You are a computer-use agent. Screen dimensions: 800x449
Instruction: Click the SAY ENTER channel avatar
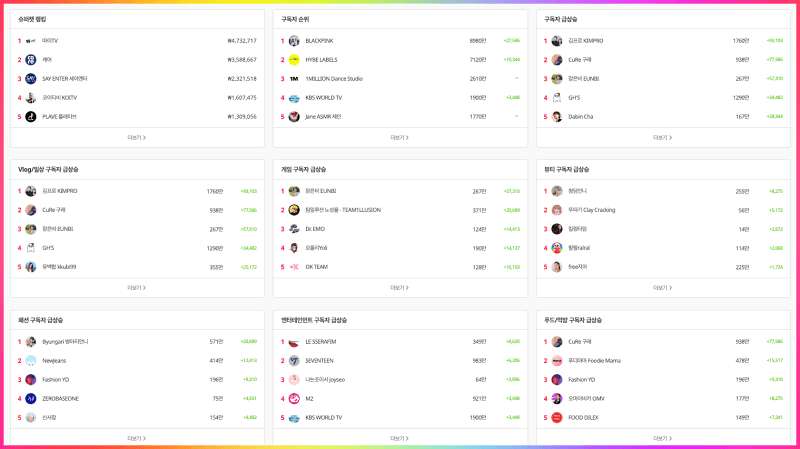coord(31,79)
